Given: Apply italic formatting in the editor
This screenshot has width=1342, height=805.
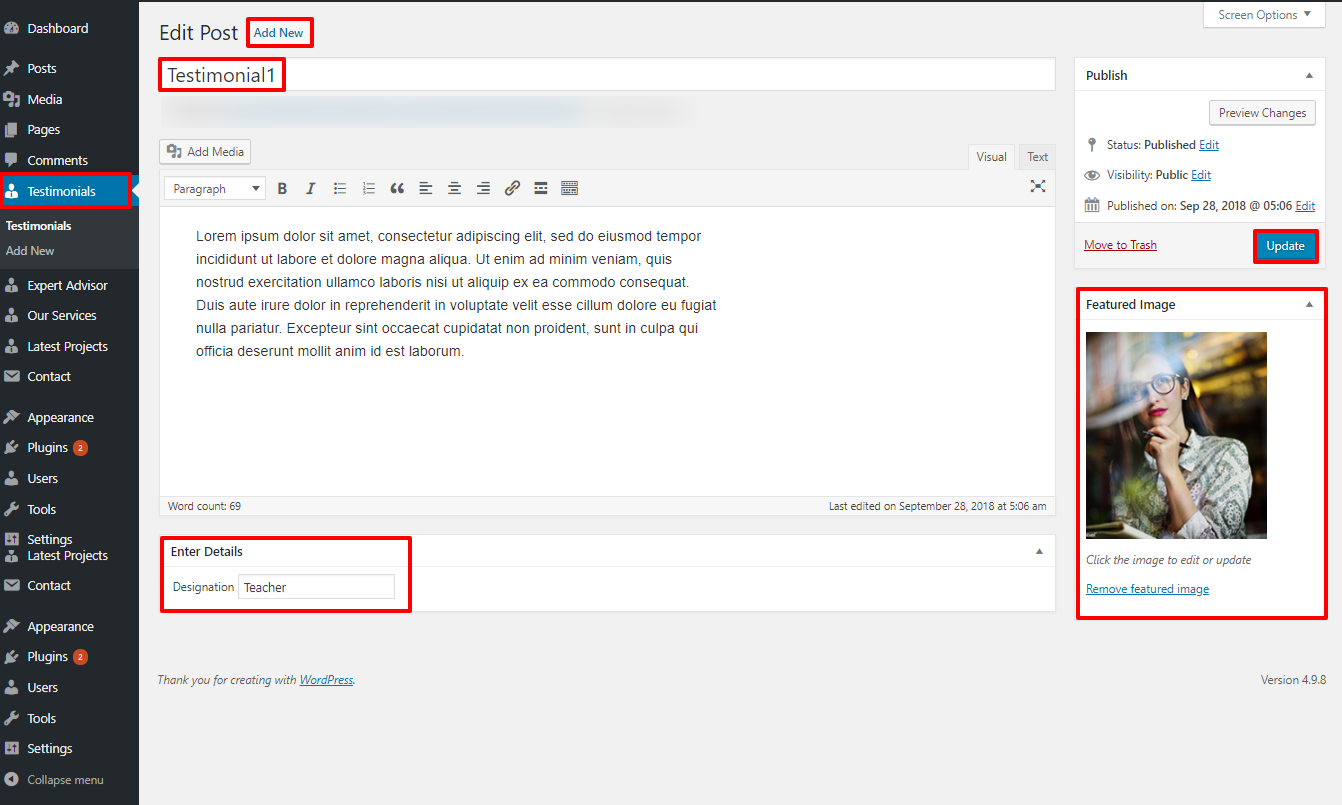Looking at the screenshot, I should coord(310,188).
